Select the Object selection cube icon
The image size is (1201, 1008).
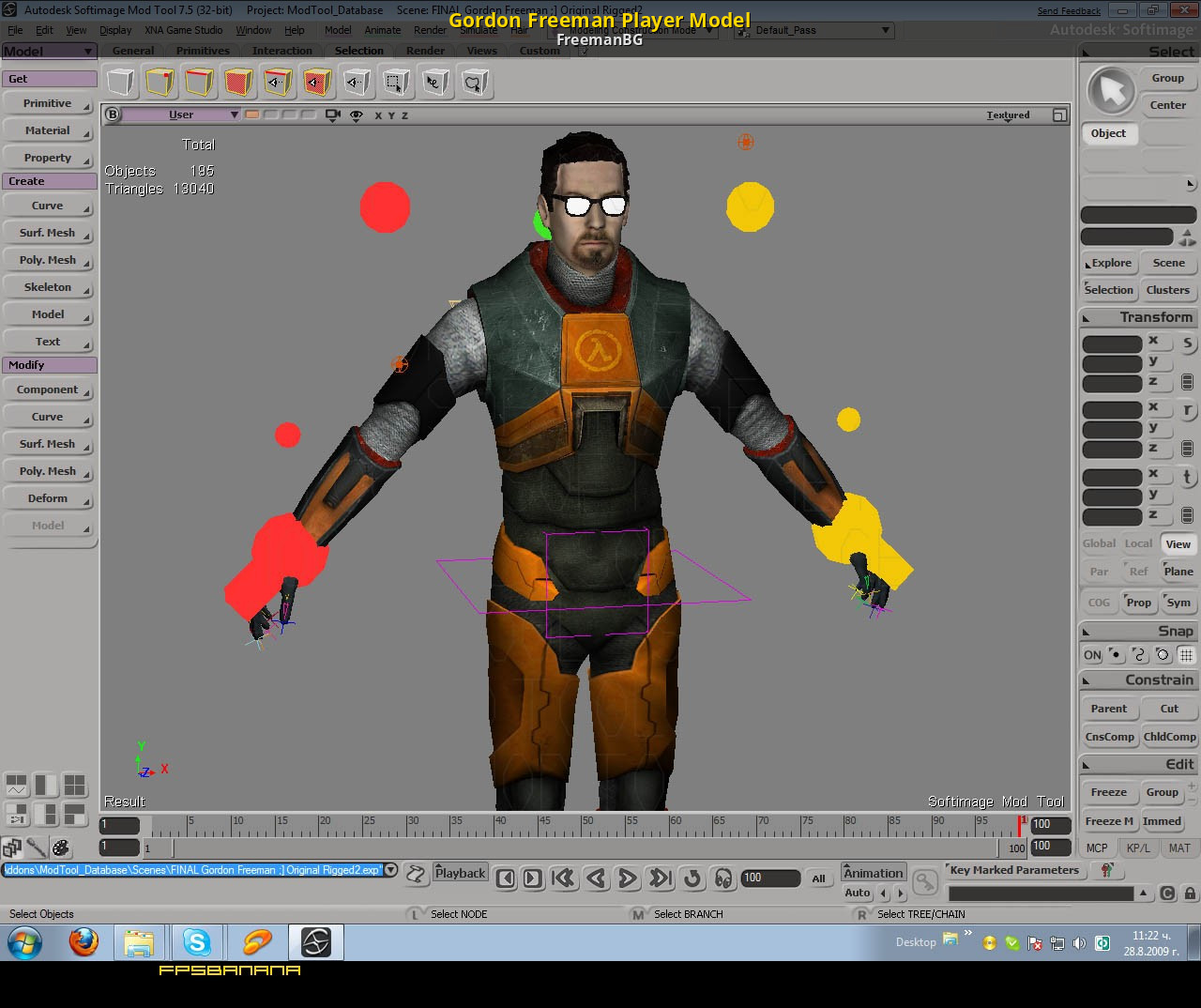(x=120, y=83)
